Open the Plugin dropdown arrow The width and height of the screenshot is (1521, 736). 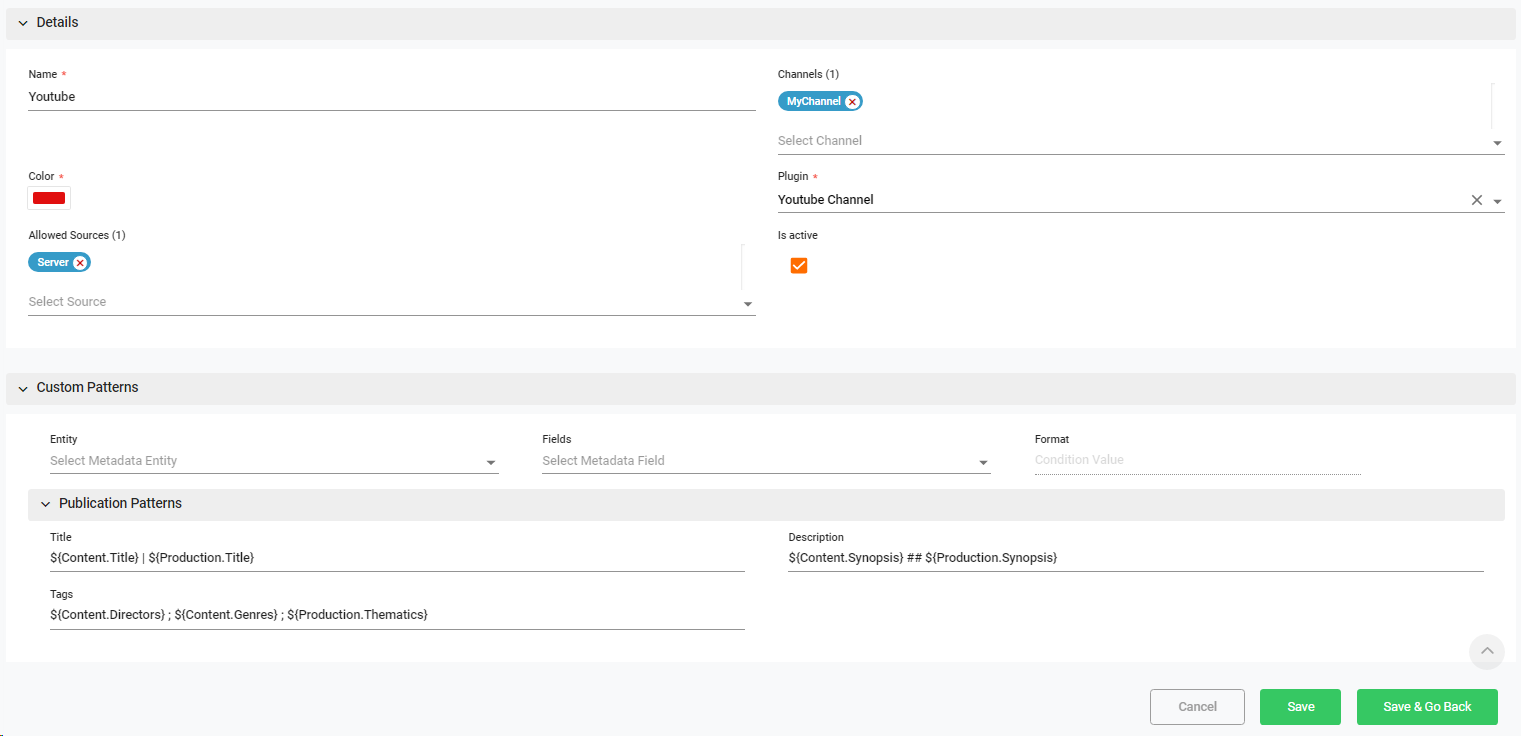click(1497, 201)
